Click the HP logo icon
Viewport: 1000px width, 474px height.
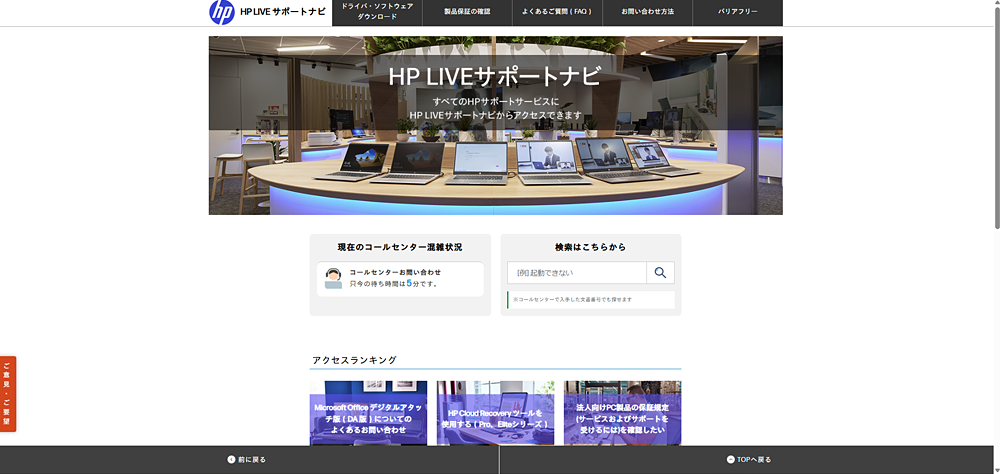(222, 12)
